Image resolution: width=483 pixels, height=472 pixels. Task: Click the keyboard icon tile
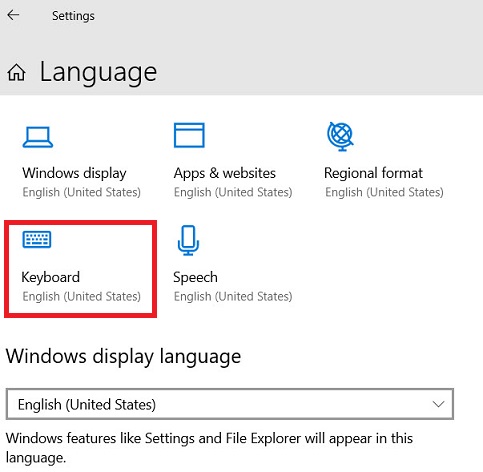tap(37, 239)
